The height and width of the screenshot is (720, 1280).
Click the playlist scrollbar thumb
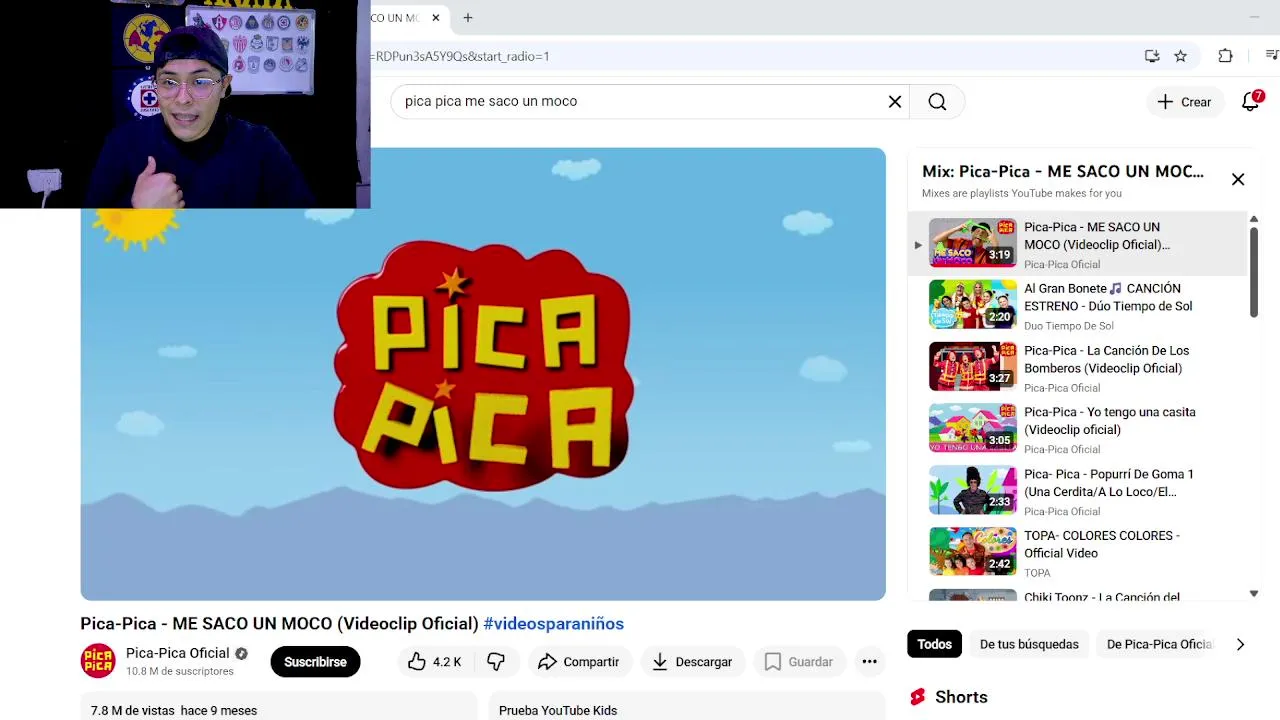1254,272
